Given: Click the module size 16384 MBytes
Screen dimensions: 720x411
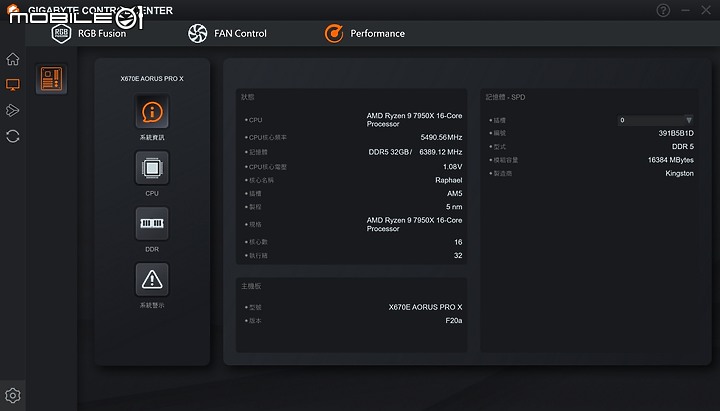Looking at the screenshot, I should (x=671, y=160).
